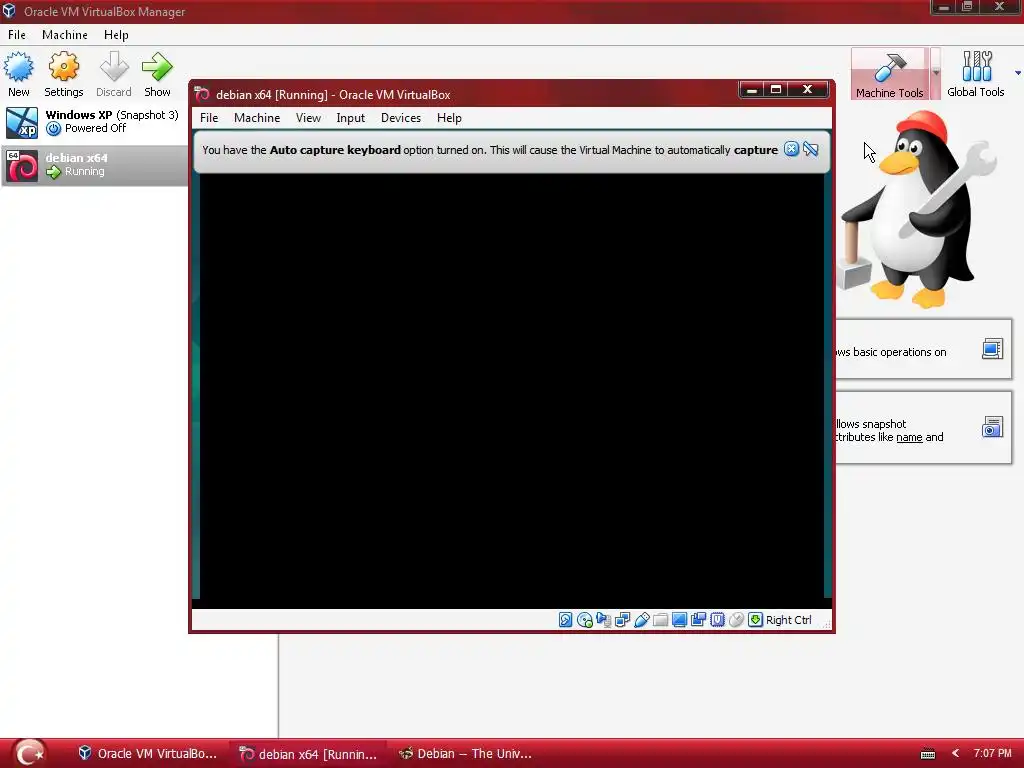Open the network adapter status icon

coord(622,620)
